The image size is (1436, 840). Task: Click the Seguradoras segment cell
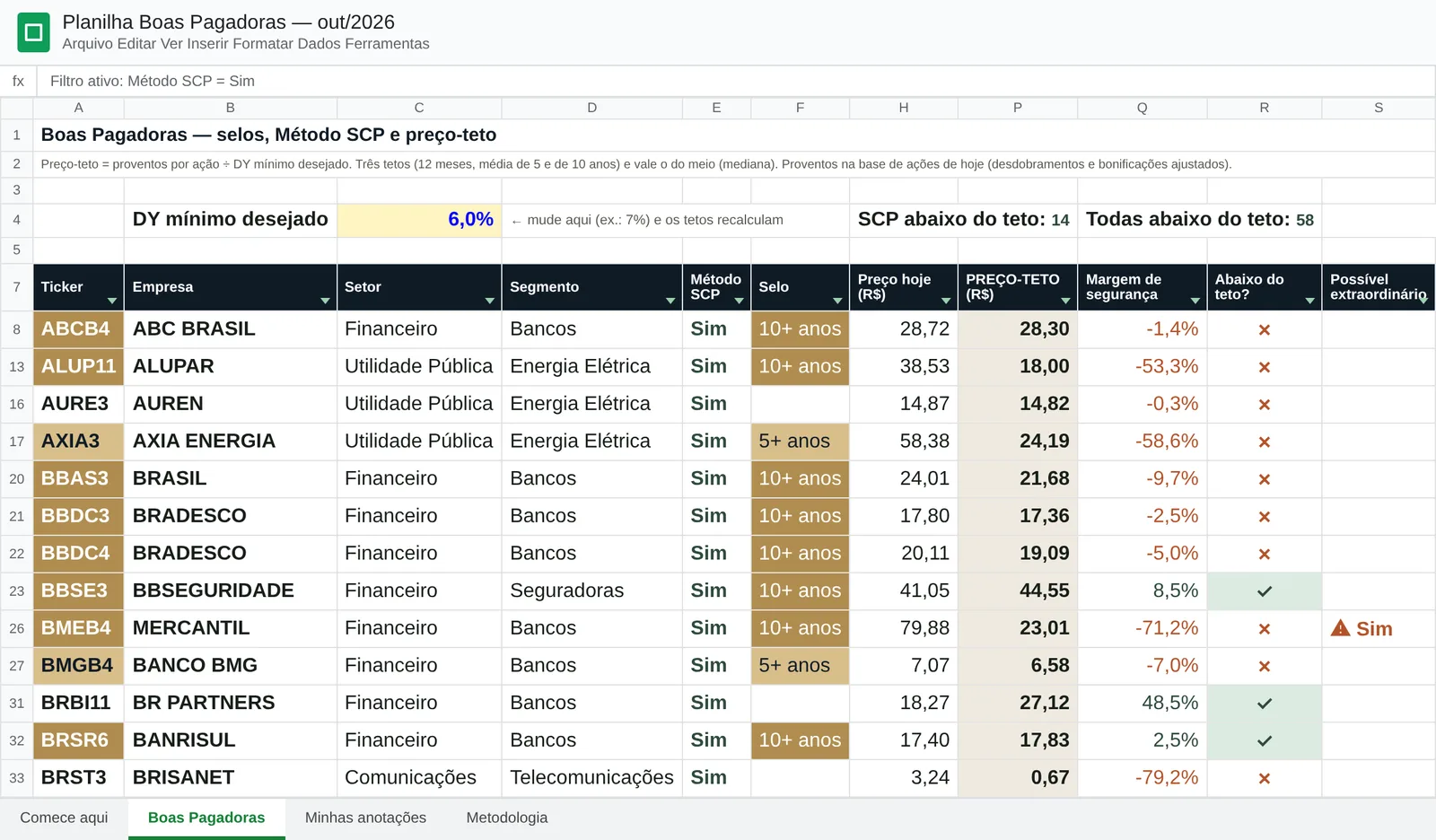(x=591, y=591)
